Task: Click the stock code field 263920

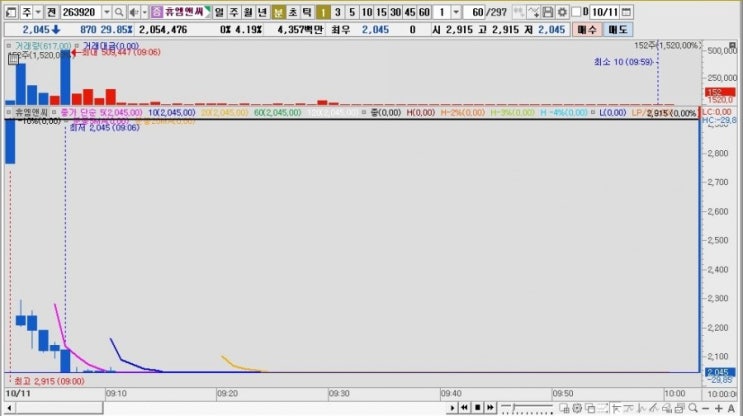Action: coord(81,12)
